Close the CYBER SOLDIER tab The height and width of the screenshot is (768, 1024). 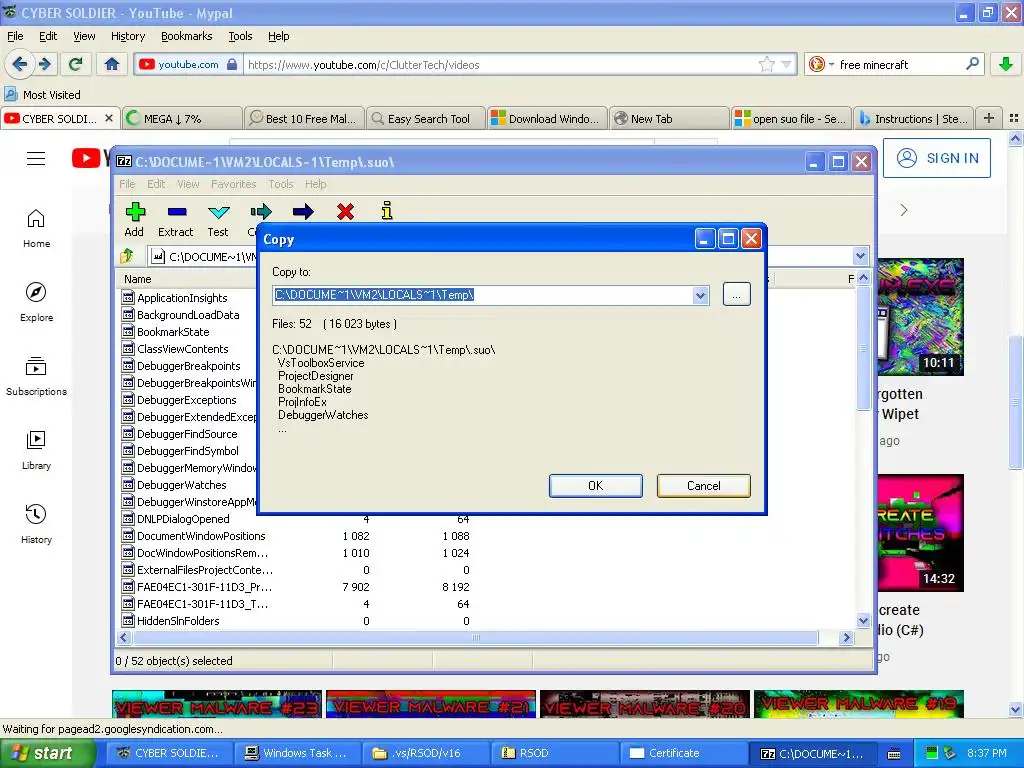tap(109, 118)
